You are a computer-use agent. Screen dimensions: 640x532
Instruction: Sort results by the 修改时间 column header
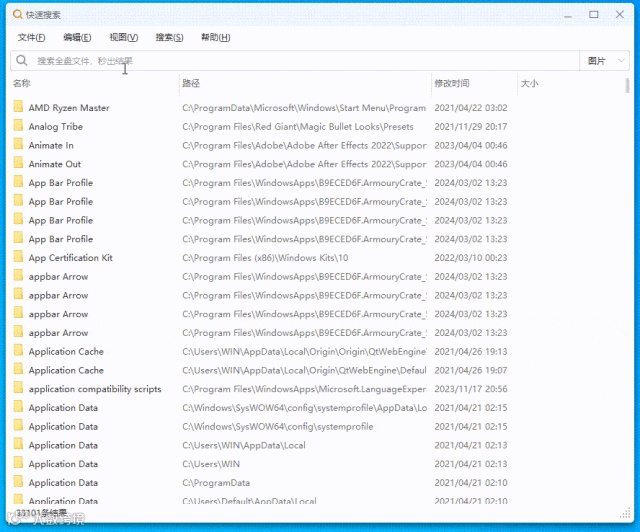452,83
